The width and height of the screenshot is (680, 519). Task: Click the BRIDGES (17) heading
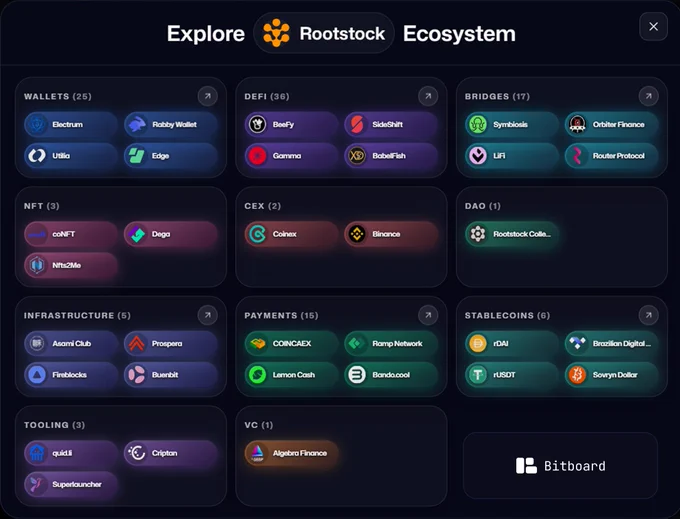(497, 96)
